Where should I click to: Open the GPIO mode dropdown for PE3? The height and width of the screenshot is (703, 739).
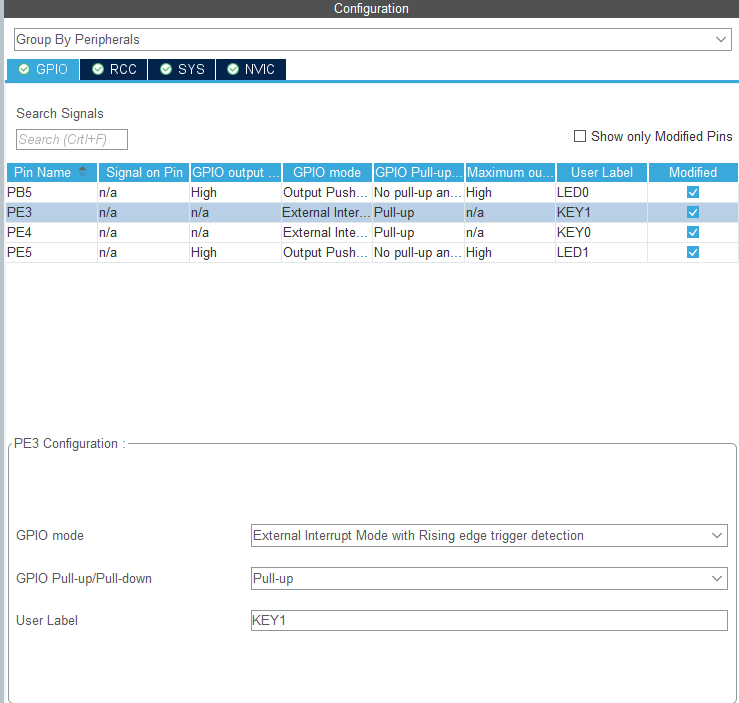point(489,536)
